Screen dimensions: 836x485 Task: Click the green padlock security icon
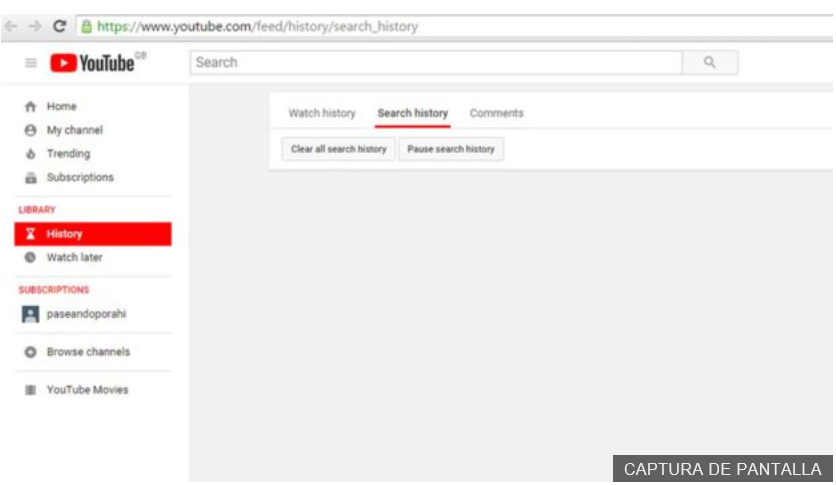(x=86, y=26)
